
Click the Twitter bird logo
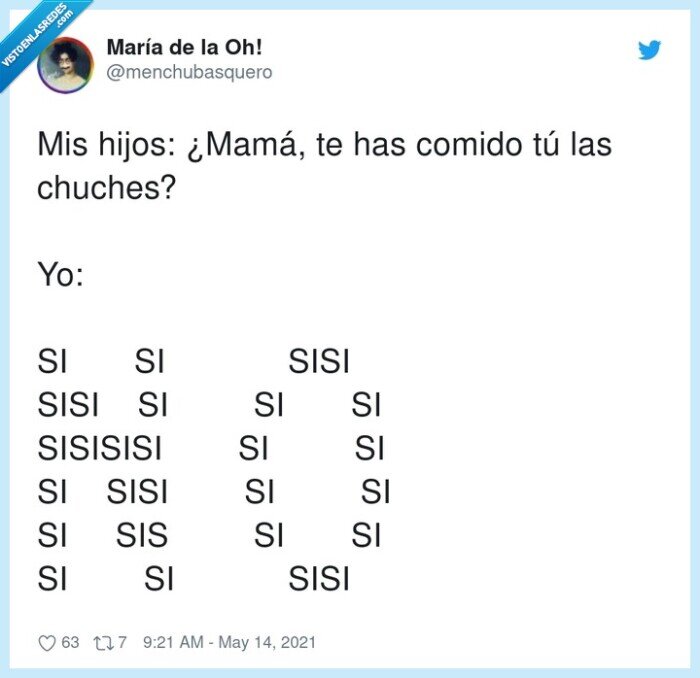(650, 50)
